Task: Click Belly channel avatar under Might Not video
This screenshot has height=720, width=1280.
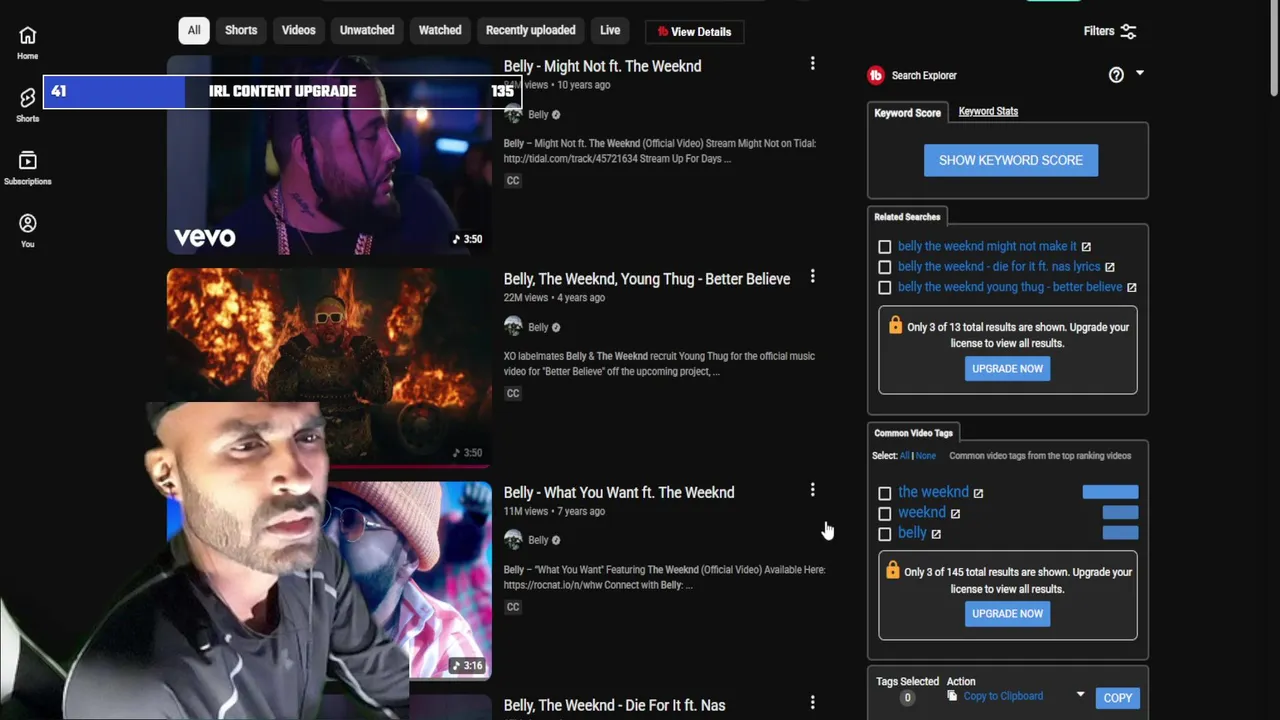Action: [x=513, y=114]
